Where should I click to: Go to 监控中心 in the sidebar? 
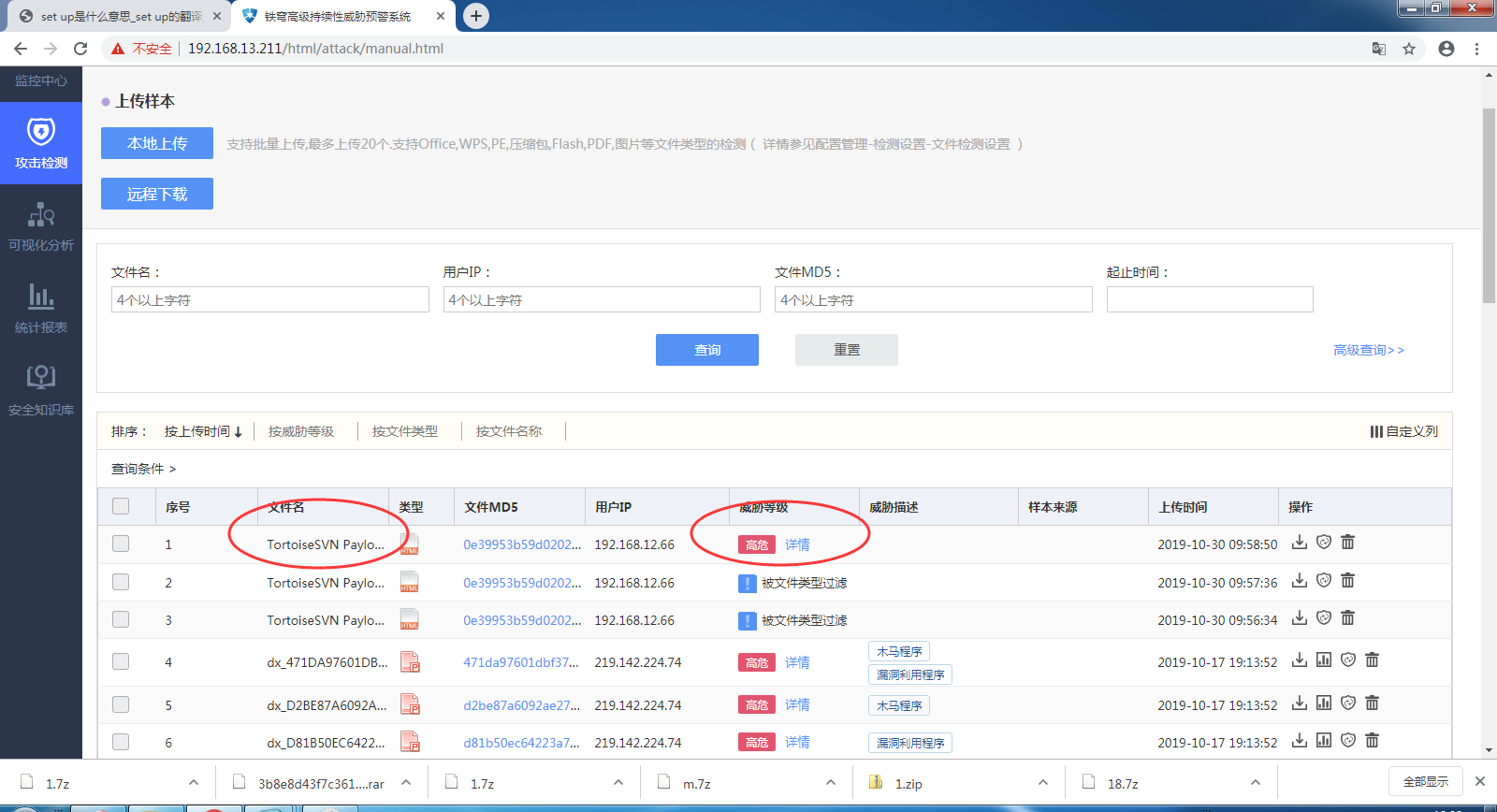pos(41,80)
